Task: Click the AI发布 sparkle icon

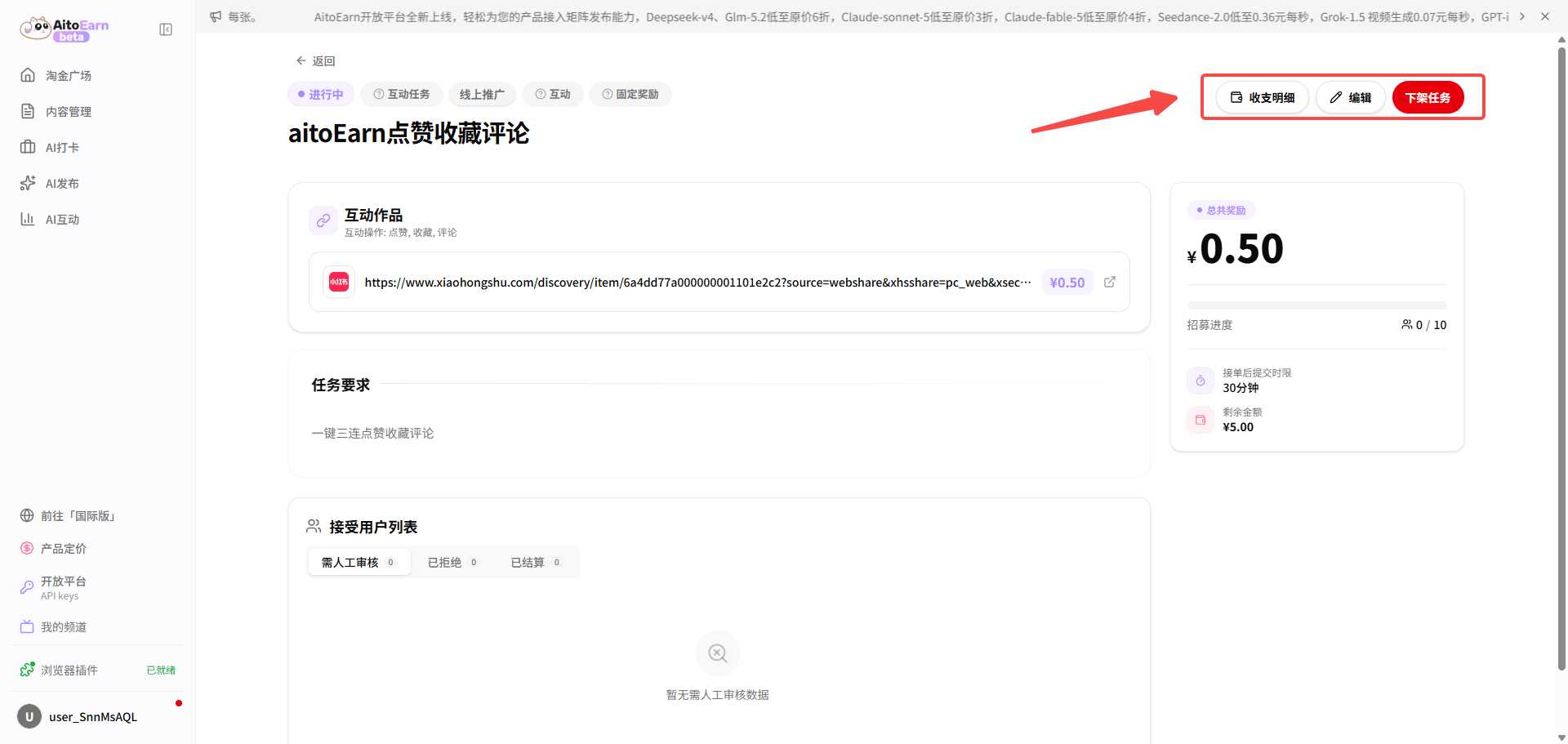Action: click(x=28, y=183)
